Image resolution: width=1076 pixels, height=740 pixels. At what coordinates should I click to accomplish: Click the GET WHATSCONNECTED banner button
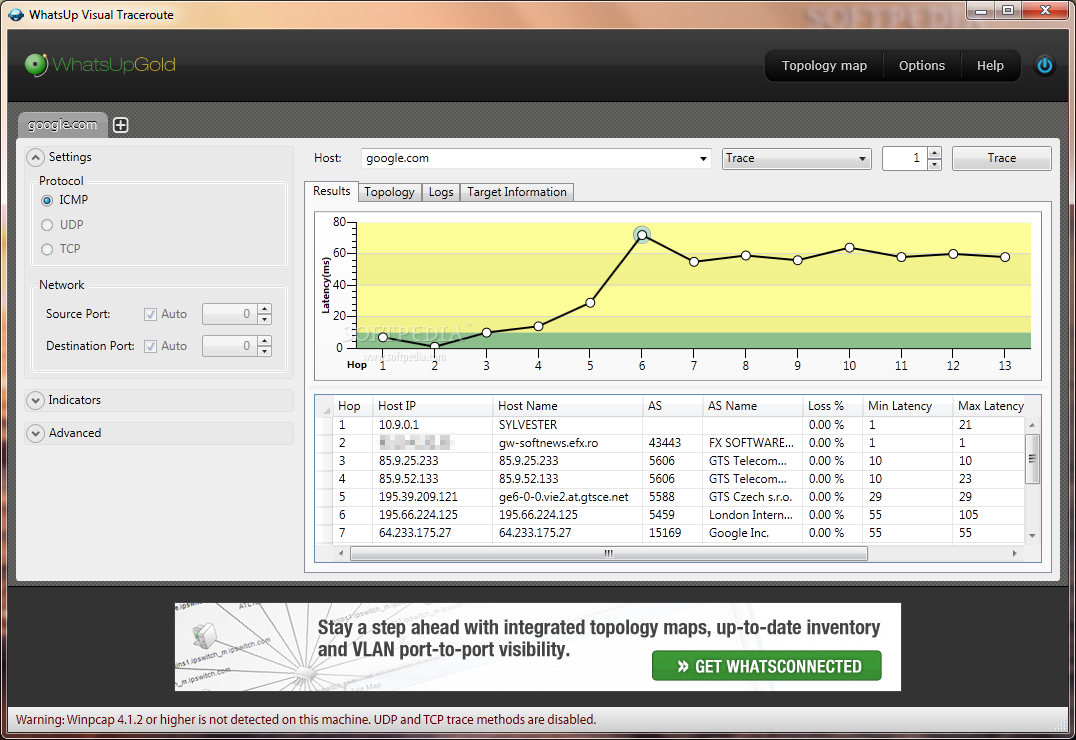767,666
